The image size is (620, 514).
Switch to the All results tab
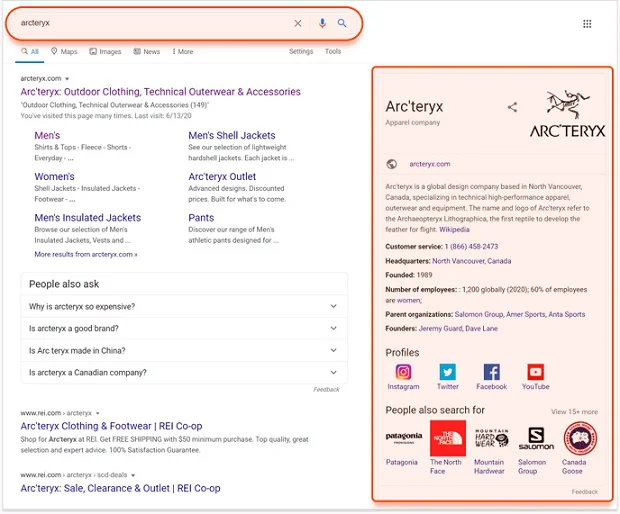coord(30,51)
